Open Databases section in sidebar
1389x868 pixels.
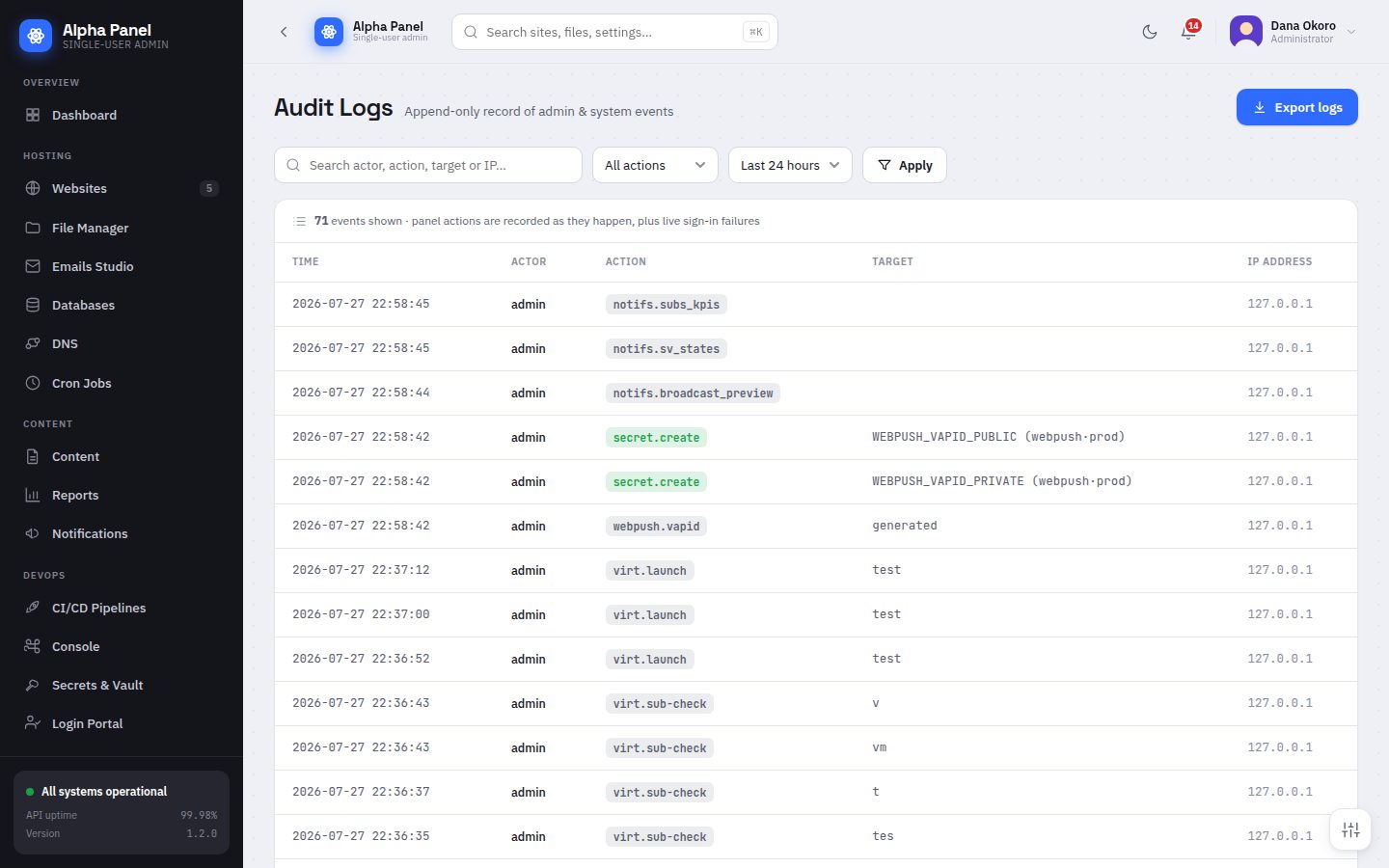[x=122, y=305]
